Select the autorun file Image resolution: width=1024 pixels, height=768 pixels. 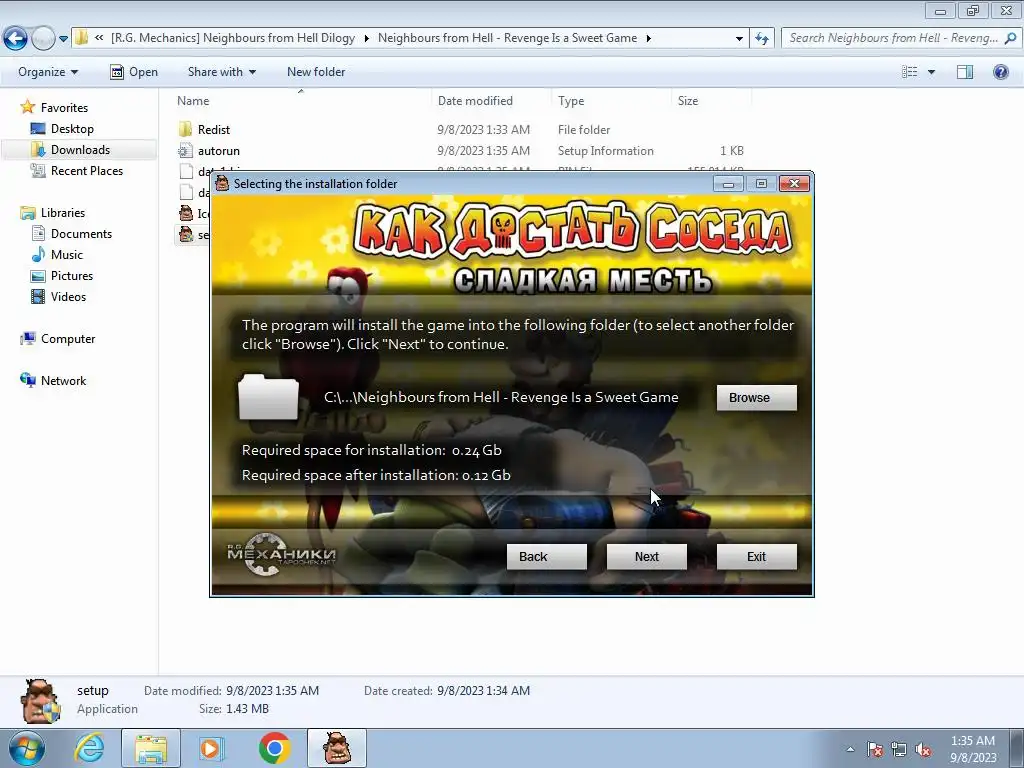[x=218, y=151]
